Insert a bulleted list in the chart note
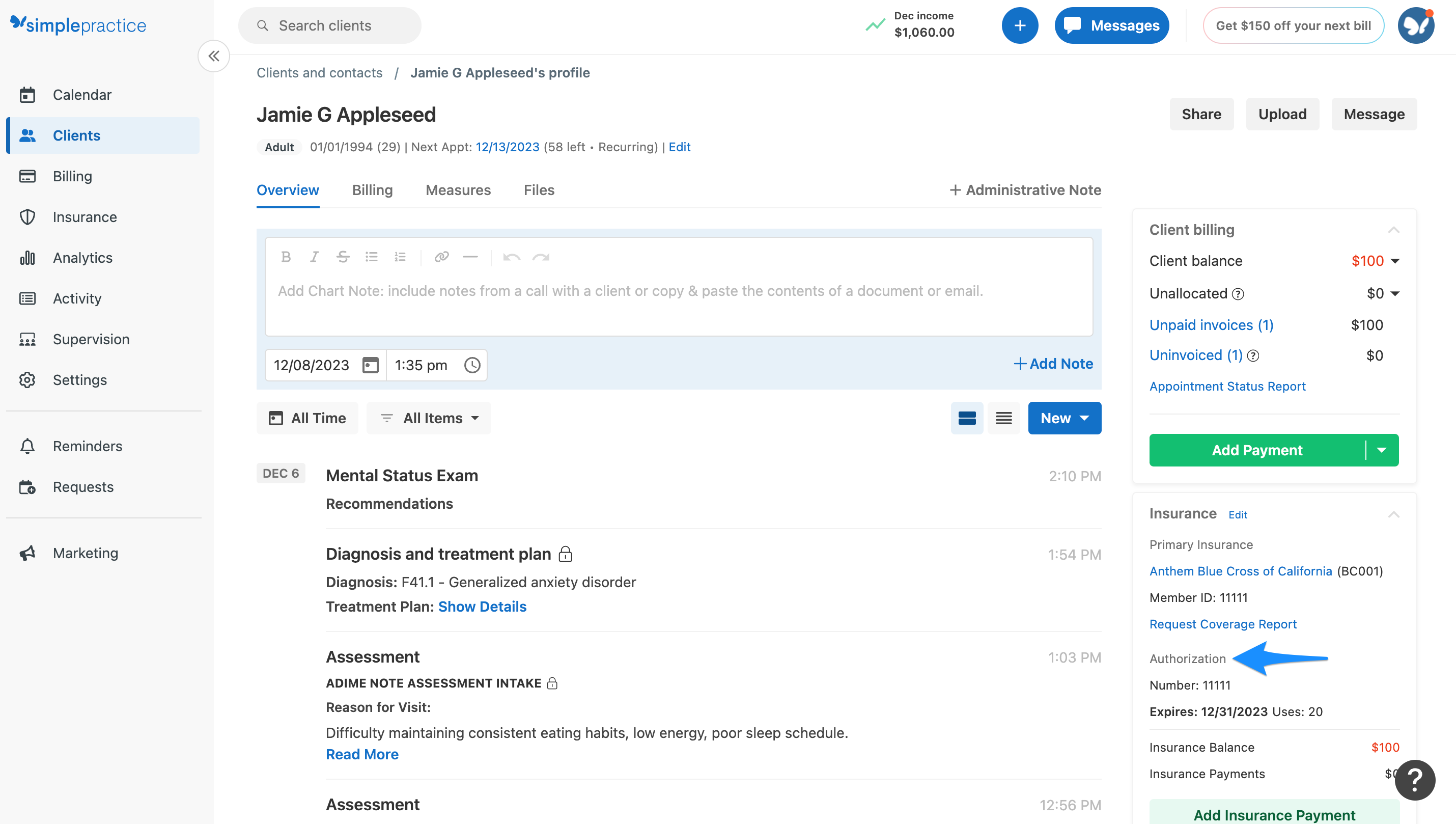This screenshot has width=1456, height=824. [x=371, y=256]
